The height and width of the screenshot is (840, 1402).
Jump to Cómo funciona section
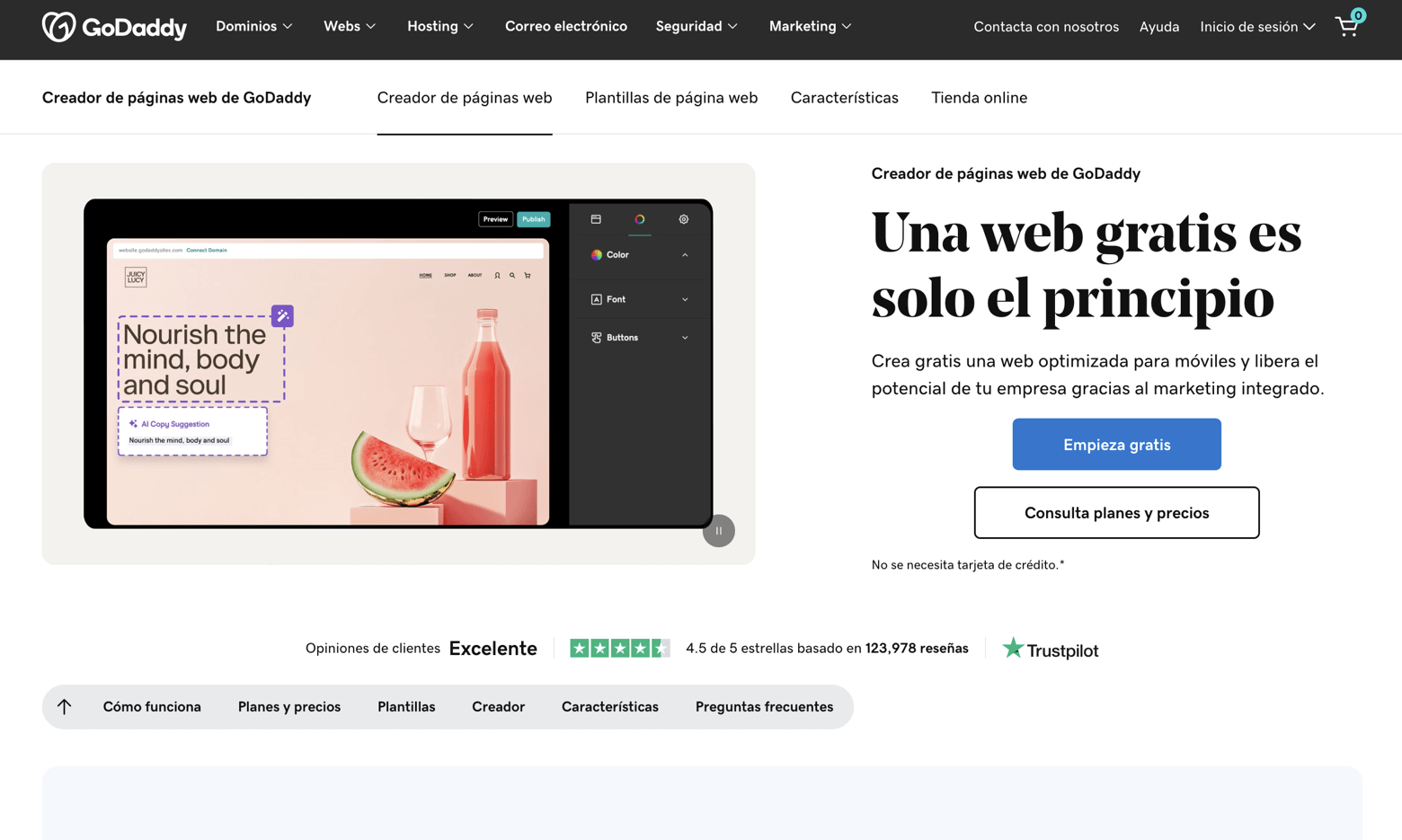tap(152, 707)
